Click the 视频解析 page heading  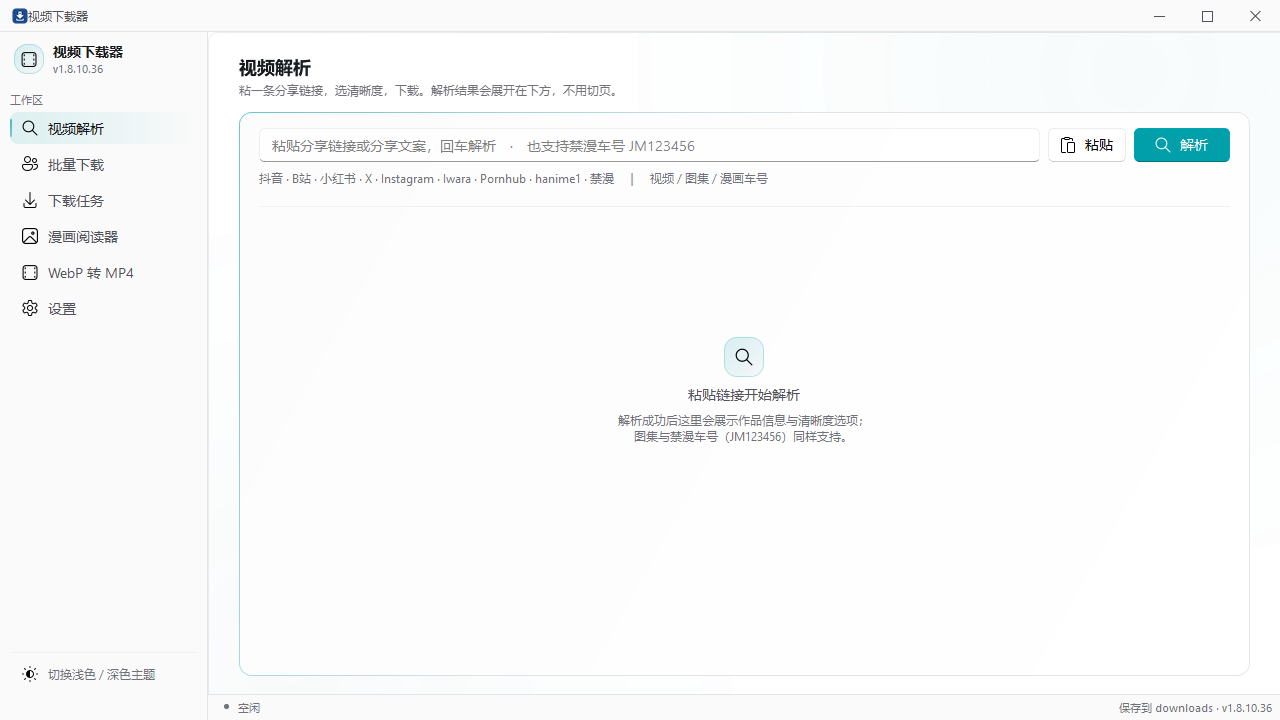tap(275, 68)
